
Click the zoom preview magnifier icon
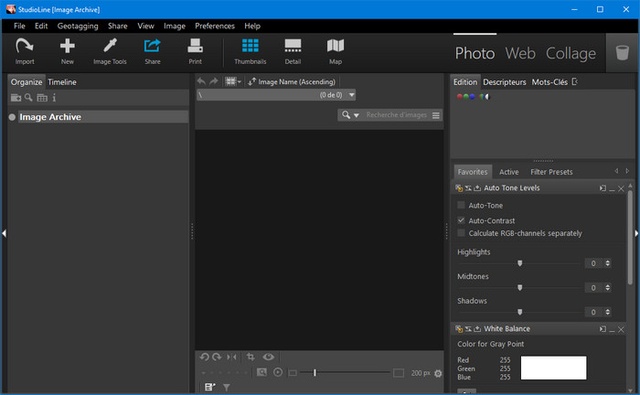(262, 372)
